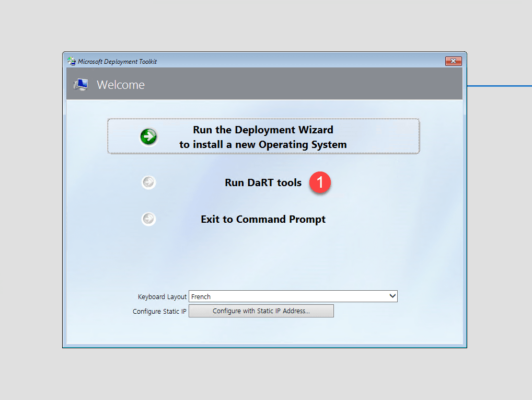Click the Microsoft Deployment Toolkit title bar icon

point(71,61)
